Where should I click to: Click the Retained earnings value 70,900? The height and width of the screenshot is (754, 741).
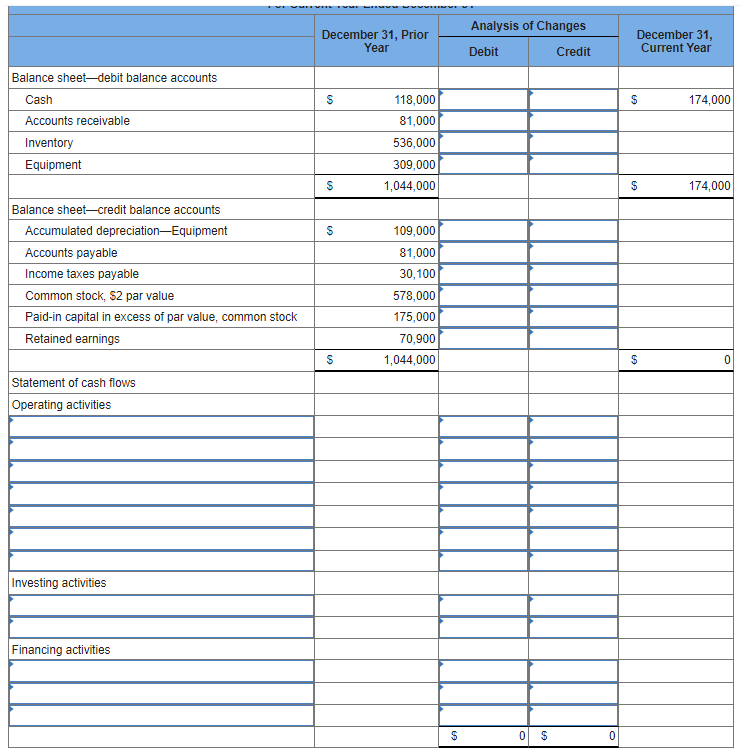pos(417,339)
